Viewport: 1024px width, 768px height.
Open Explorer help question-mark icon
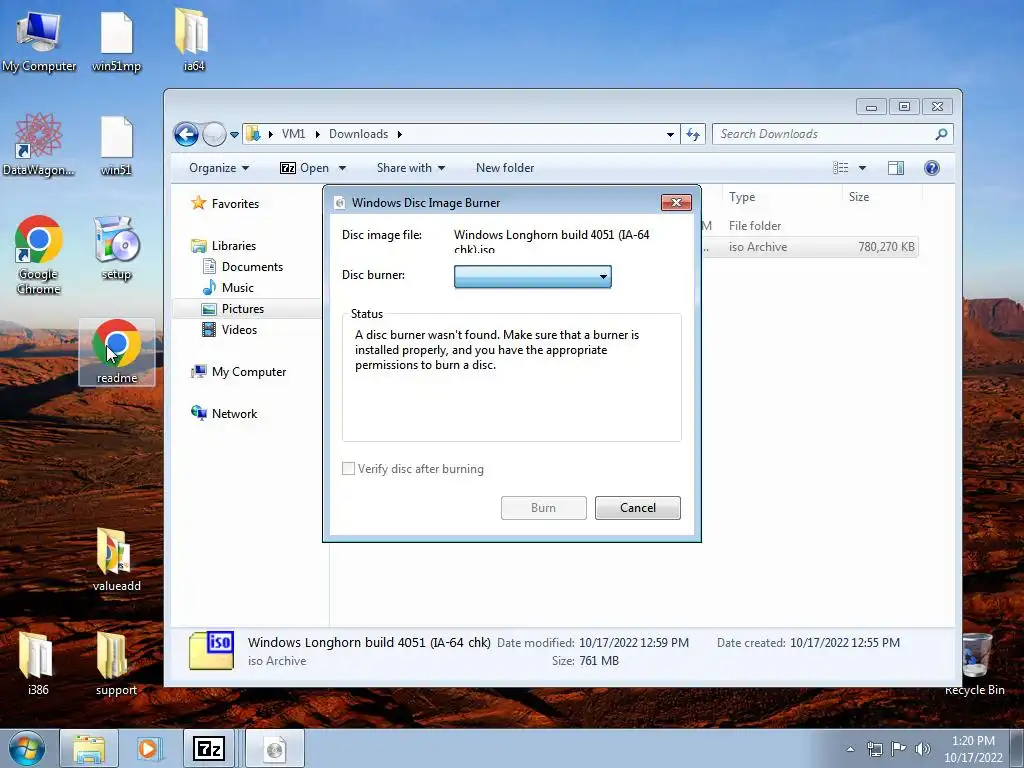[x=932, y=168]
